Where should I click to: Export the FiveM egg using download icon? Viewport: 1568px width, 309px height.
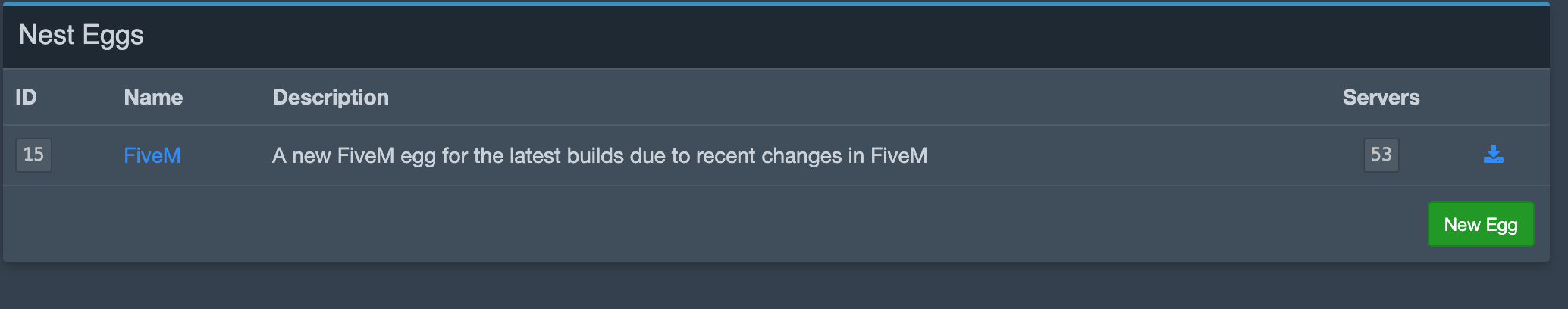click(1493, 154)
